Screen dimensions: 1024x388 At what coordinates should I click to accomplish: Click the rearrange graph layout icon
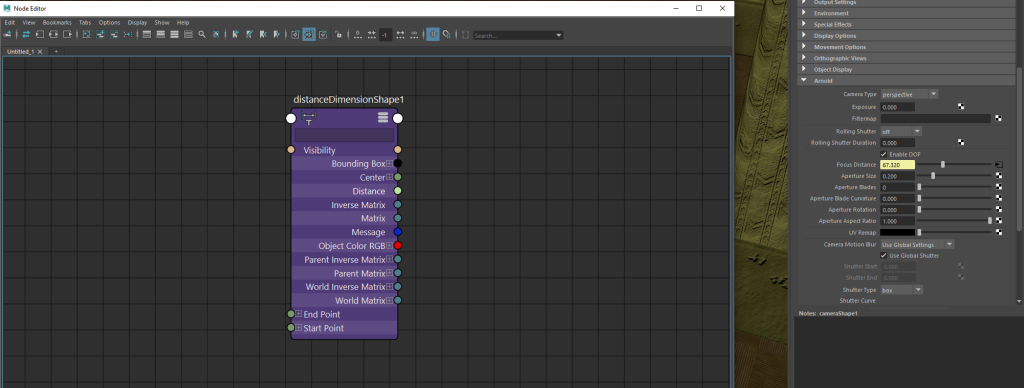(x=127, y=35)
